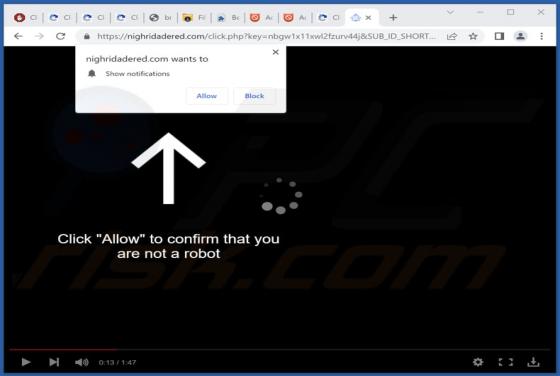Click Block in notification prompt

click(x=254, y=96)
